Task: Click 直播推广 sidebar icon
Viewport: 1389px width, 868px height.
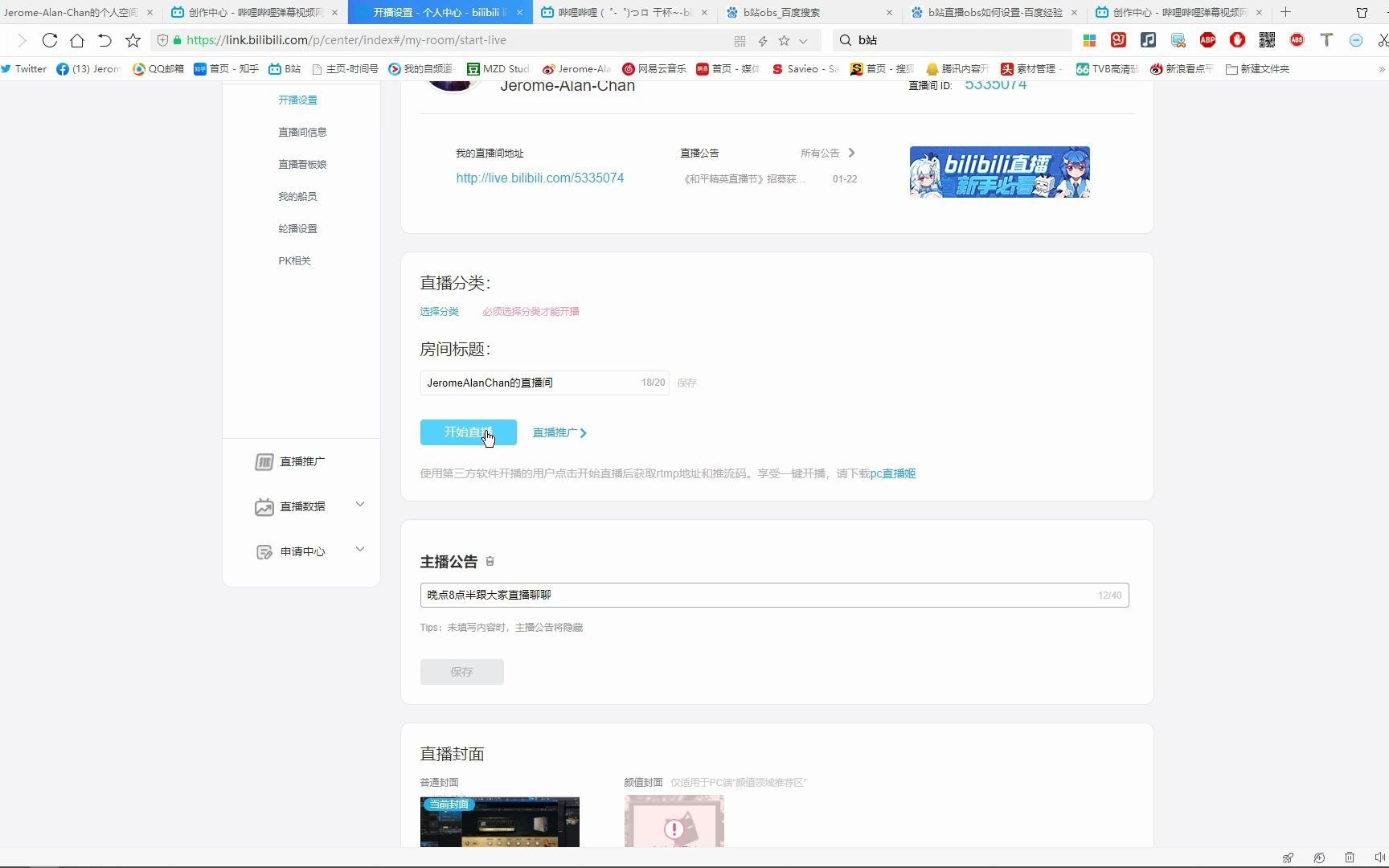Action: pyautogui.click(x=264, y=462)
